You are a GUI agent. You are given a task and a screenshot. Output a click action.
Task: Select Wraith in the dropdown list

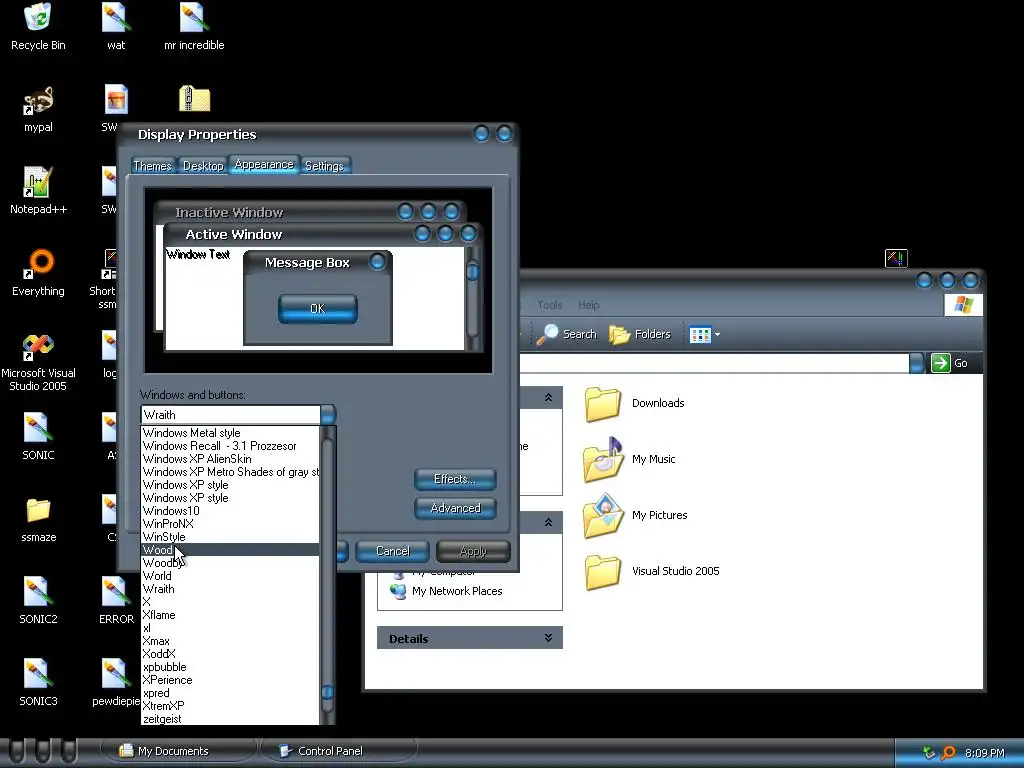[230, 589]
